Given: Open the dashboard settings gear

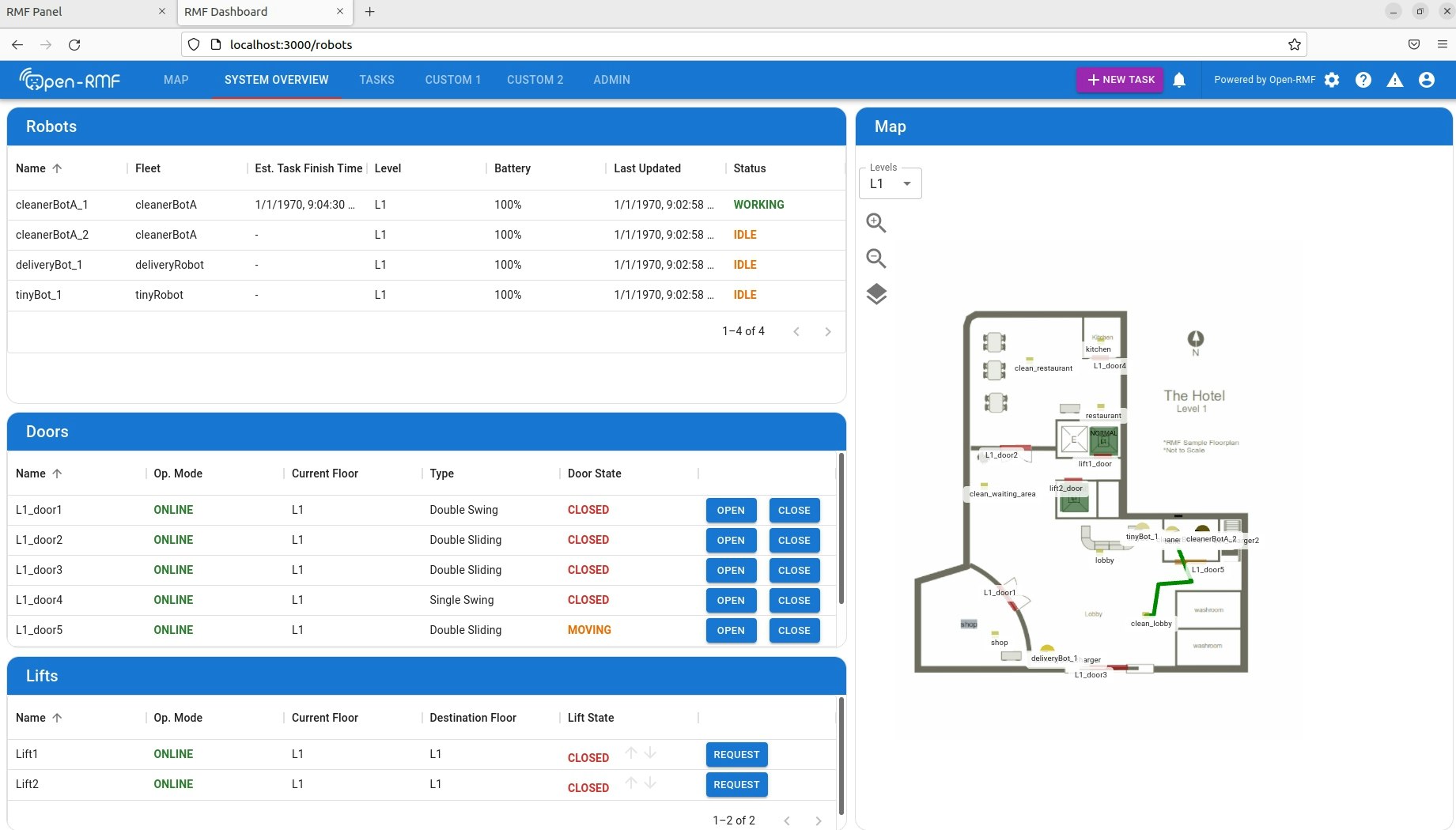Looking at the screenshot, I should coord(1333,79).
